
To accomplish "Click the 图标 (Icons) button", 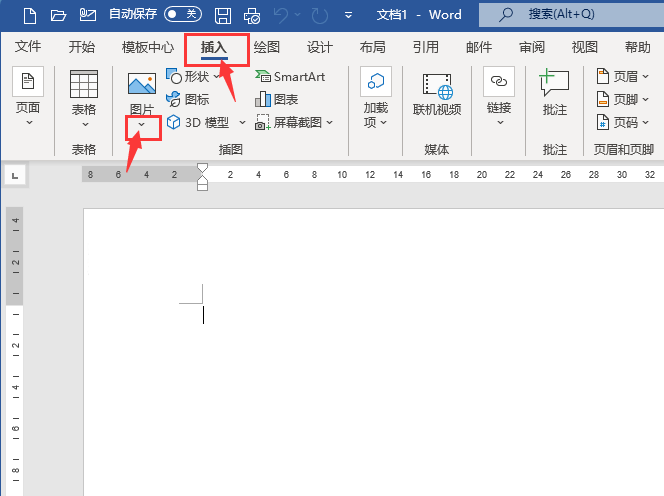I will click(188, 99).
